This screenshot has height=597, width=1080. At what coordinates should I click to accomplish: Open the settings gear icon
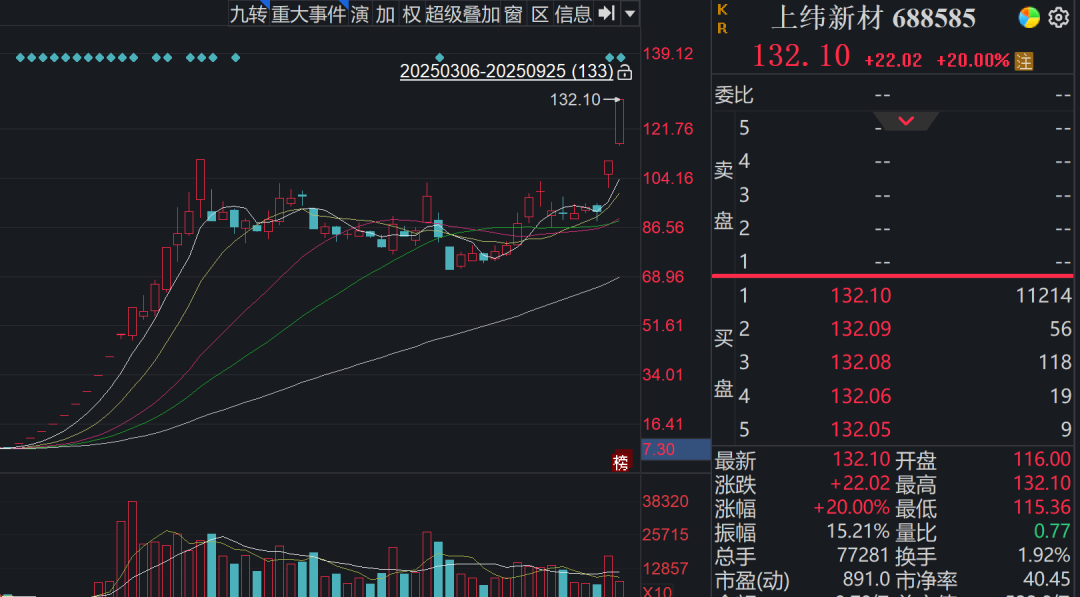tap(1059, 17)
